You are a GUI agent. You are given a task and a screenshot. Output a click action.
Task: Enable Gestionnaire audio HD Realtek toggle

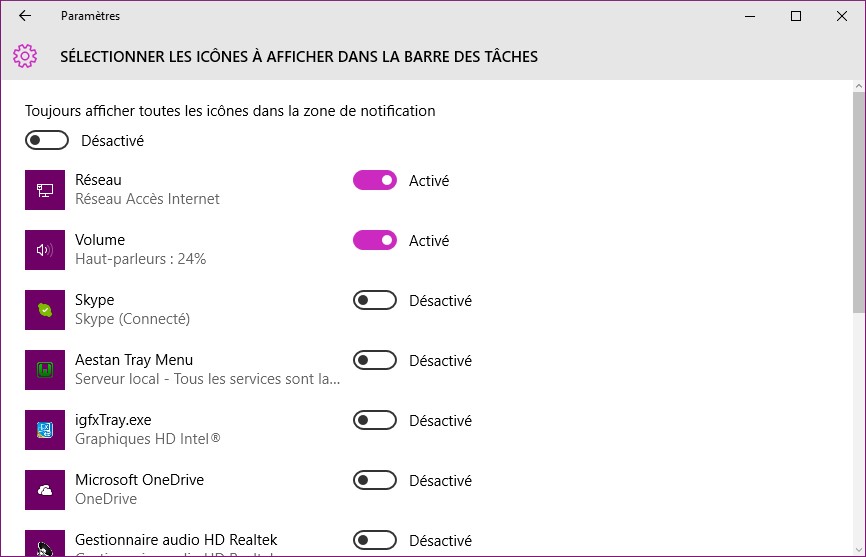point(375,541)
